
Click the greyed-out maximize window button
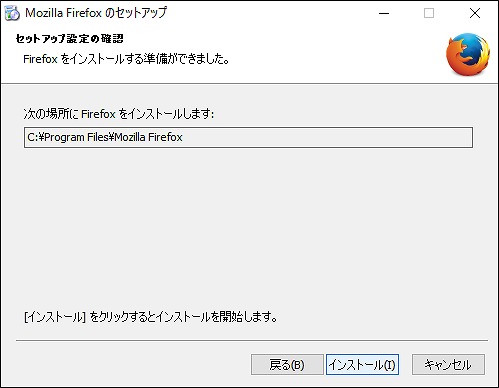[x=429, y=13]
